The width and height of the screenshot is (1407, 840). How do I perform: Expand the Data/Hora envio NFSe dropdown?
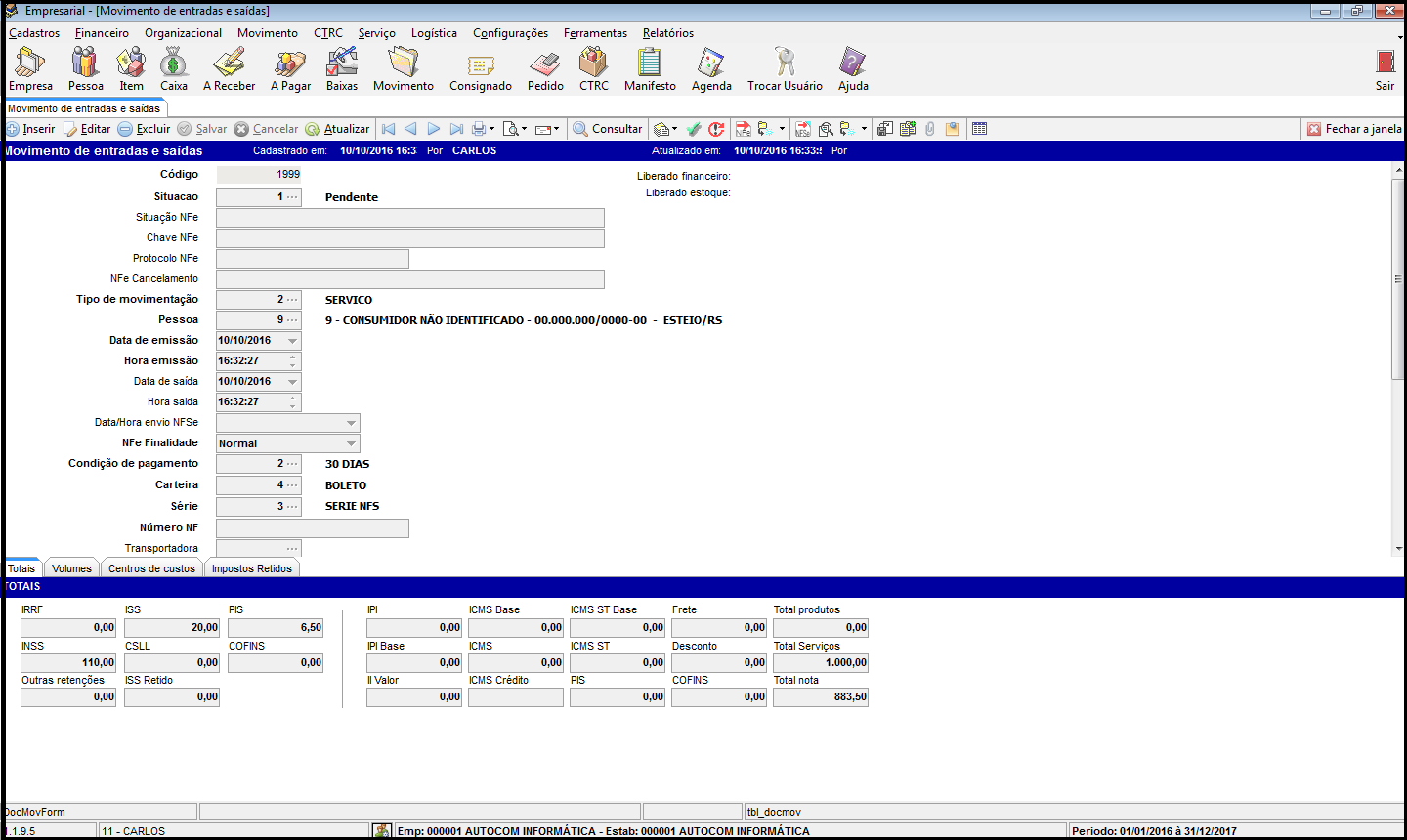tap(351, 423)
